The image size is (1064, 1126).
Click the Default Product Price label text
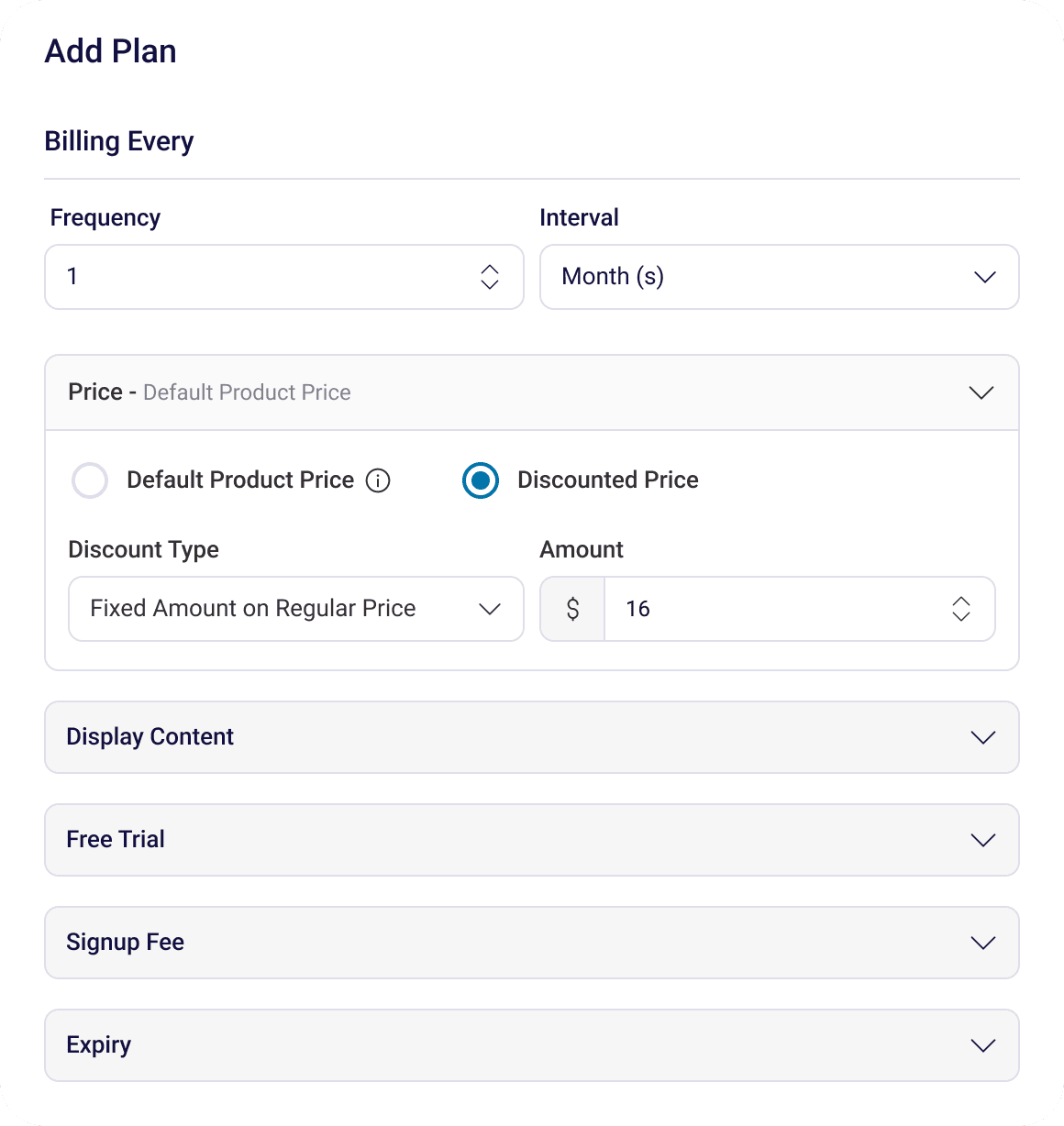[x=239, y=480]
